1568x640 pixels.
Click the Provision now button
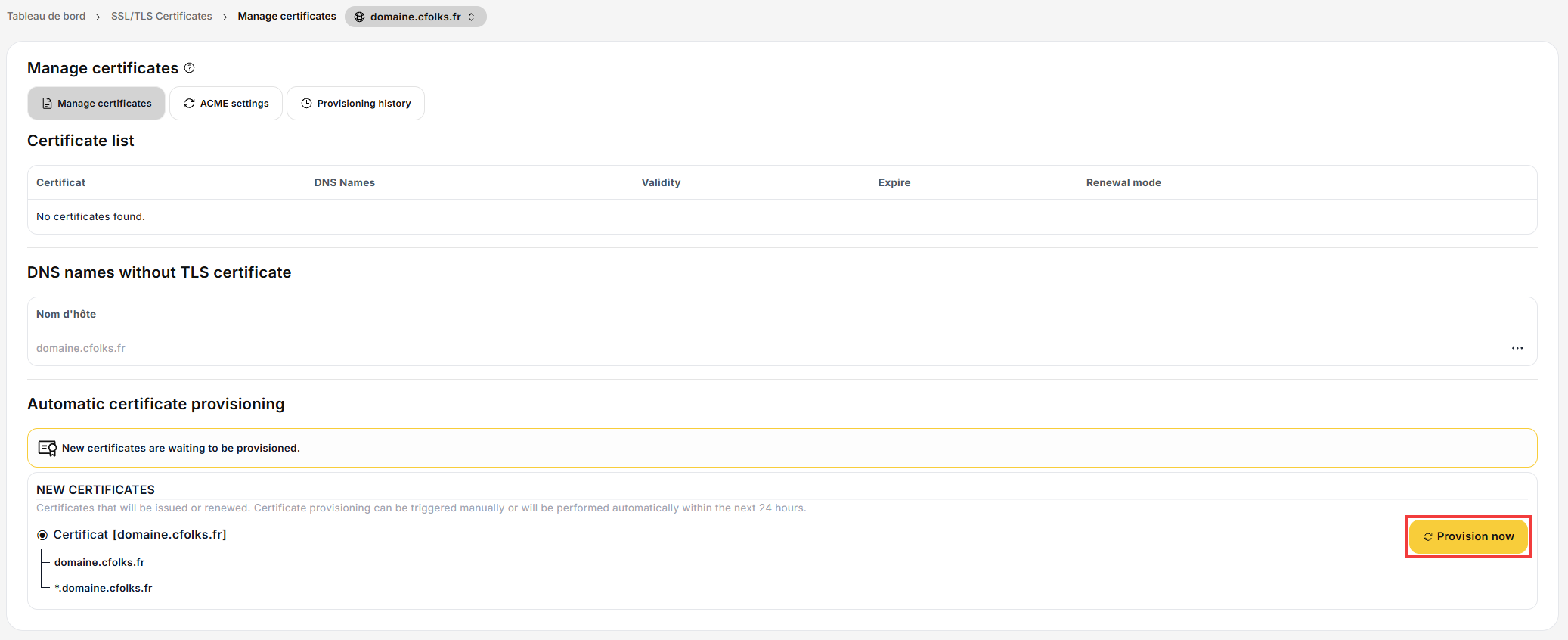pyautogui.click(x=1468, y=536)
